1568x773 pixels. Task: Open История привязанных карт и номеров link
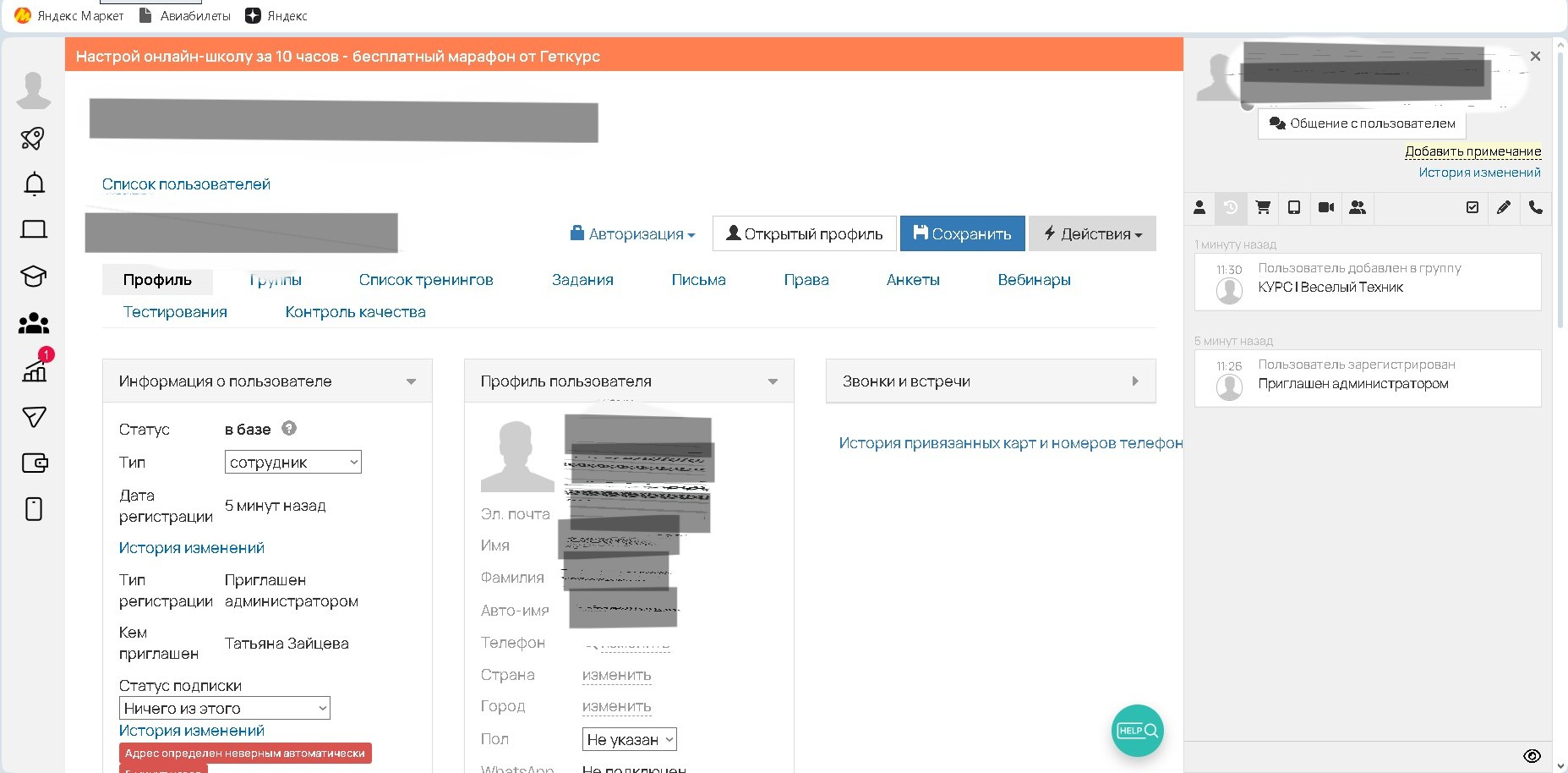pyautogui.click(x=1010, y=443)
